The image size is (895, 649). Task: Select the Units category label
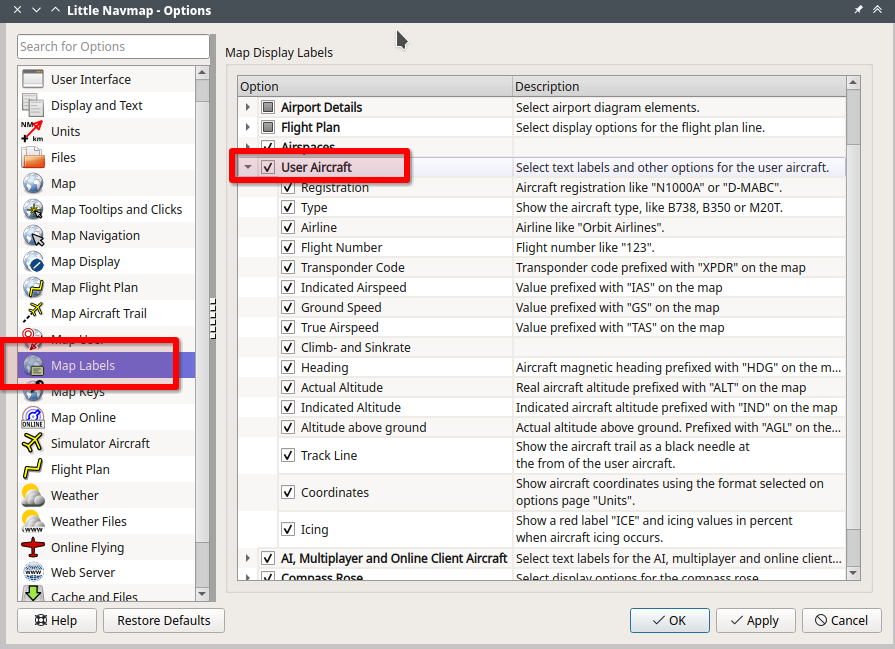[x=66, y=131]
